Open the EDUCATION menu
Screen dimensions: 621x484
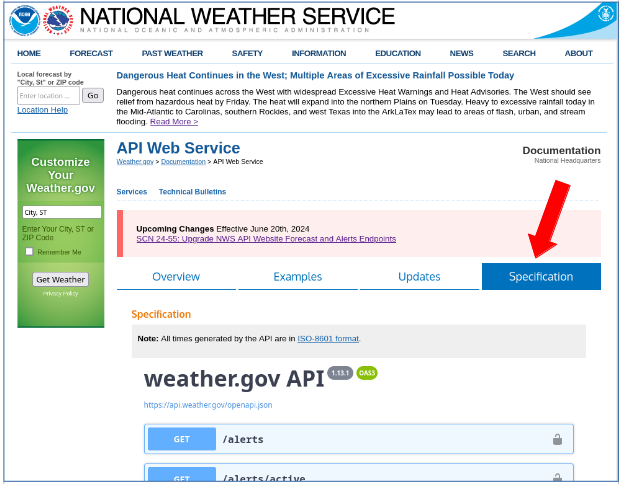(398, 53)
